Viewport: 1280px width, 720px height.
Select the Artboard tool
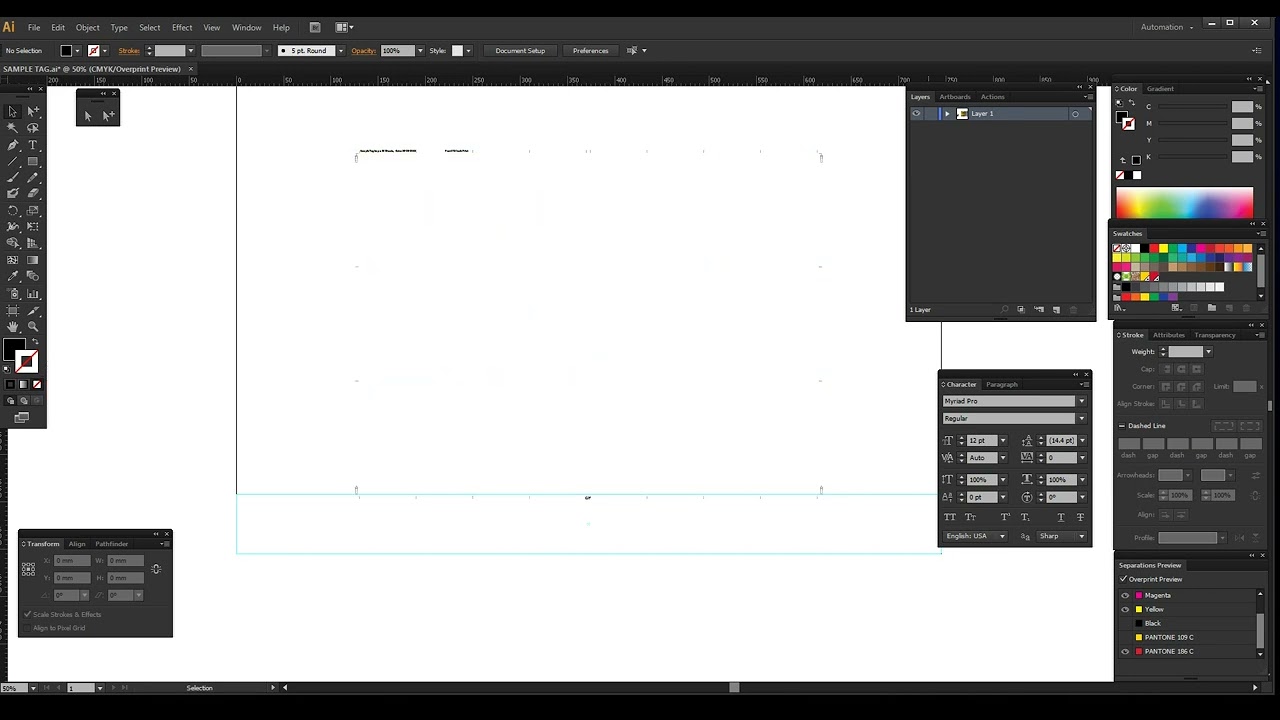13,310
